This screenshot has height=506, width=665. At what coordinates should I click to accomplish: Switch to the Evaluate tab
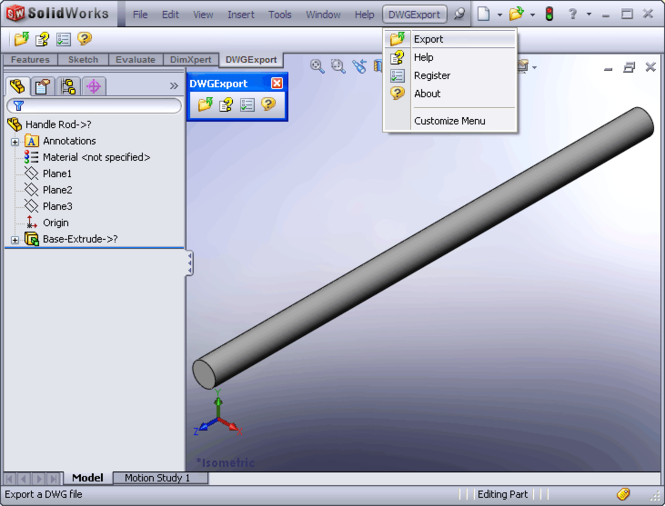tap(135, 60)
